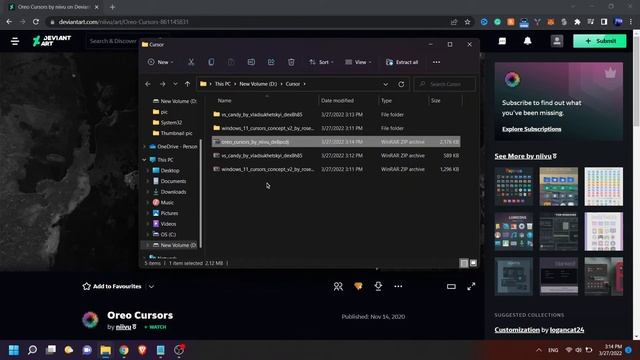Select windows_11_cursors_concept zip archive

pos(336,169)
